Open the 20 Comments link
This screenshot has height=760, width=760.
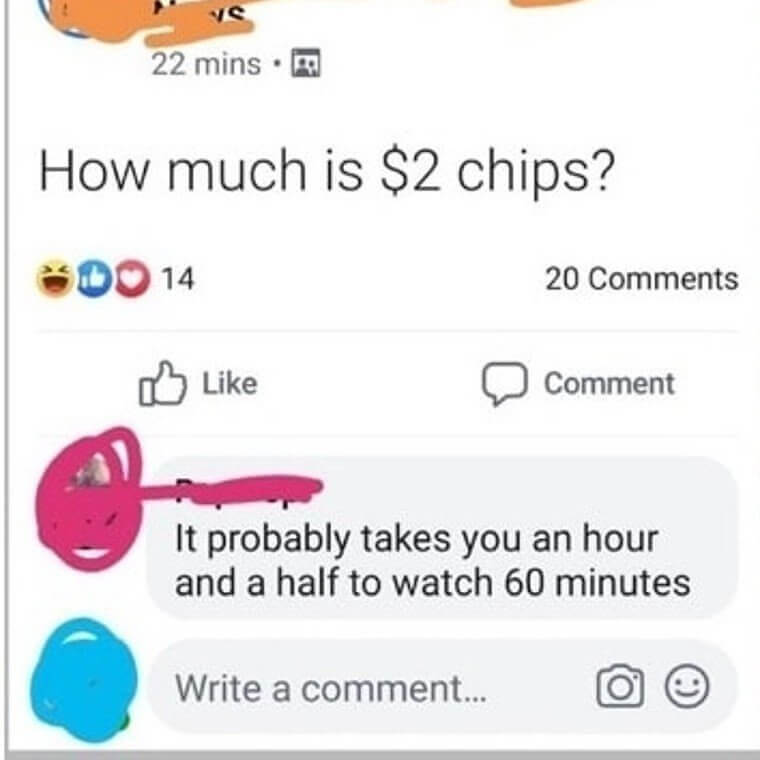[642, 279]
